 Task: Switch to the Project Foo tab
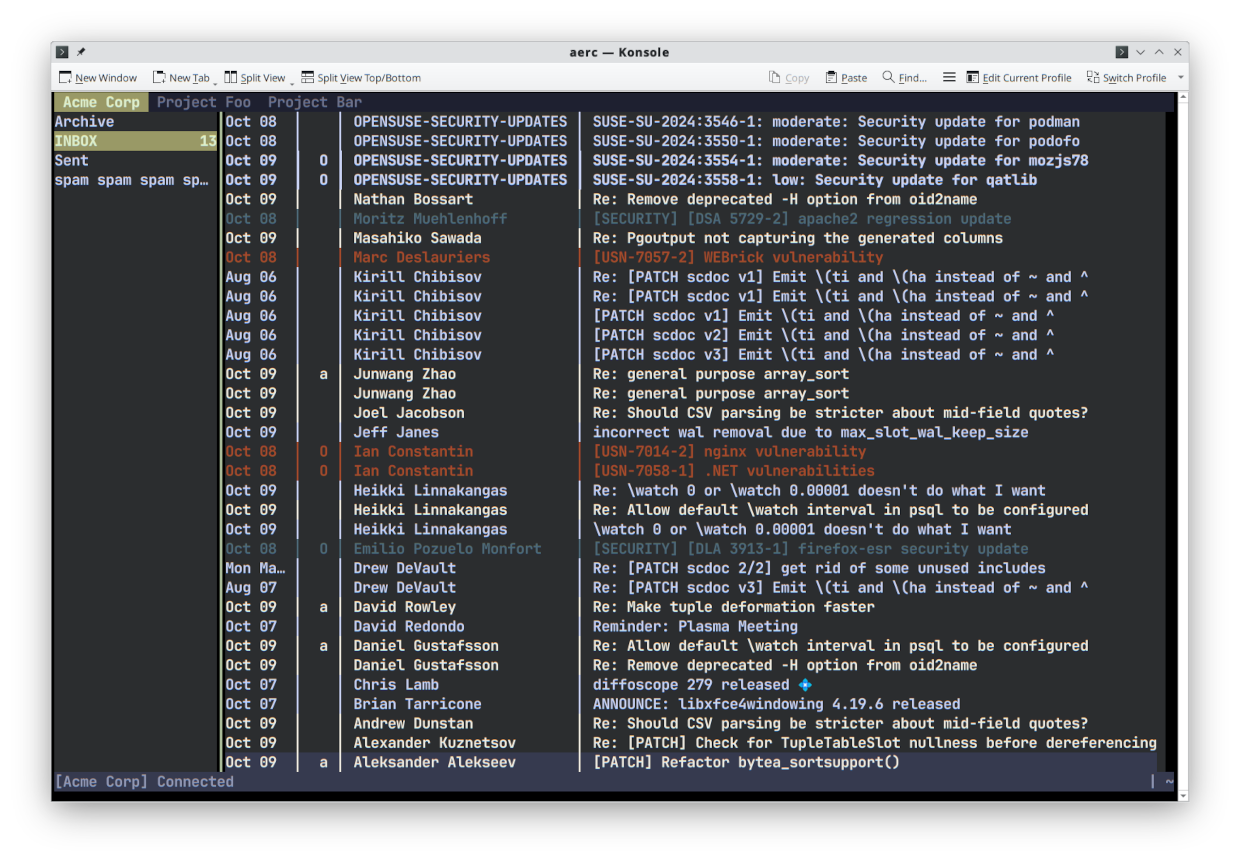204,102
